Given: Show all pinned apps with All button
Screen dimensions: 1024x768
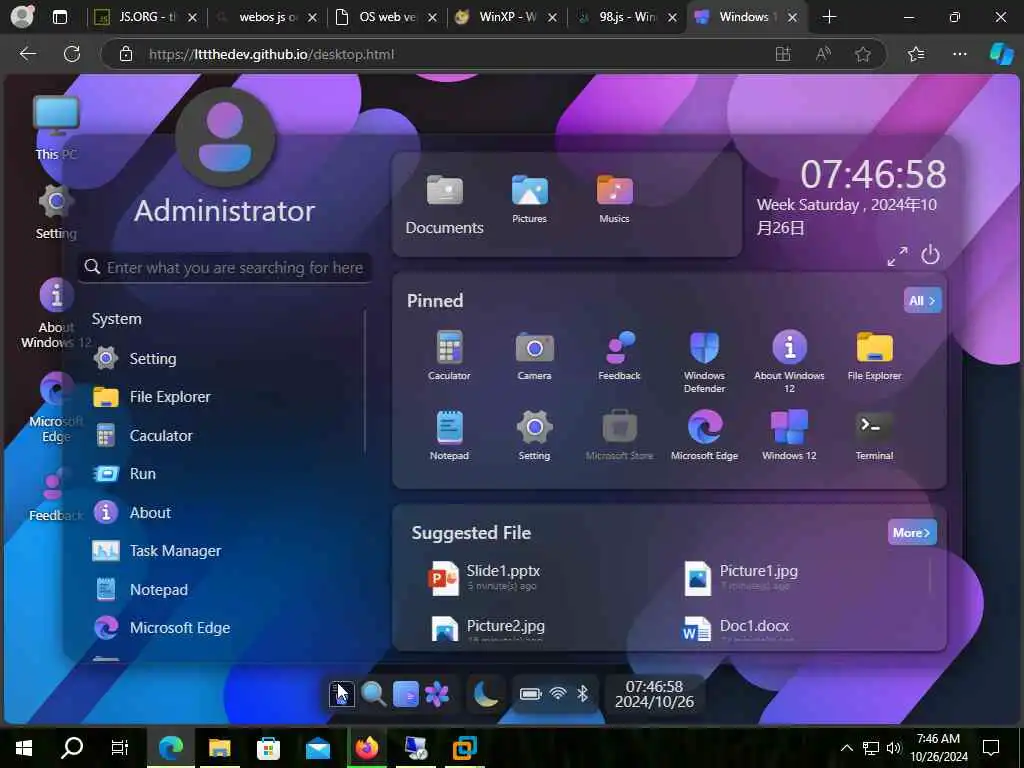Looking at the screenshot, I should pyautogui.click(x=922, y=300).
